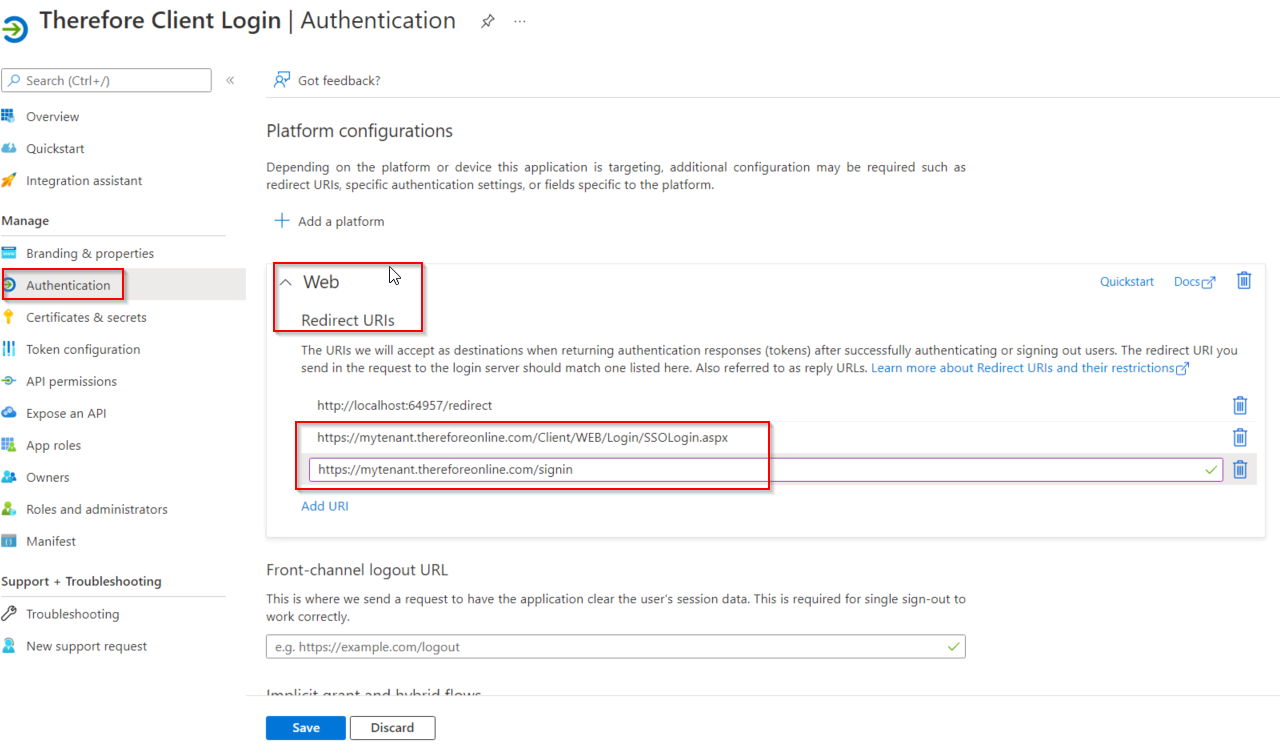
Task: Click the Certificates & secrets key icon
Action: pos(9,317)
